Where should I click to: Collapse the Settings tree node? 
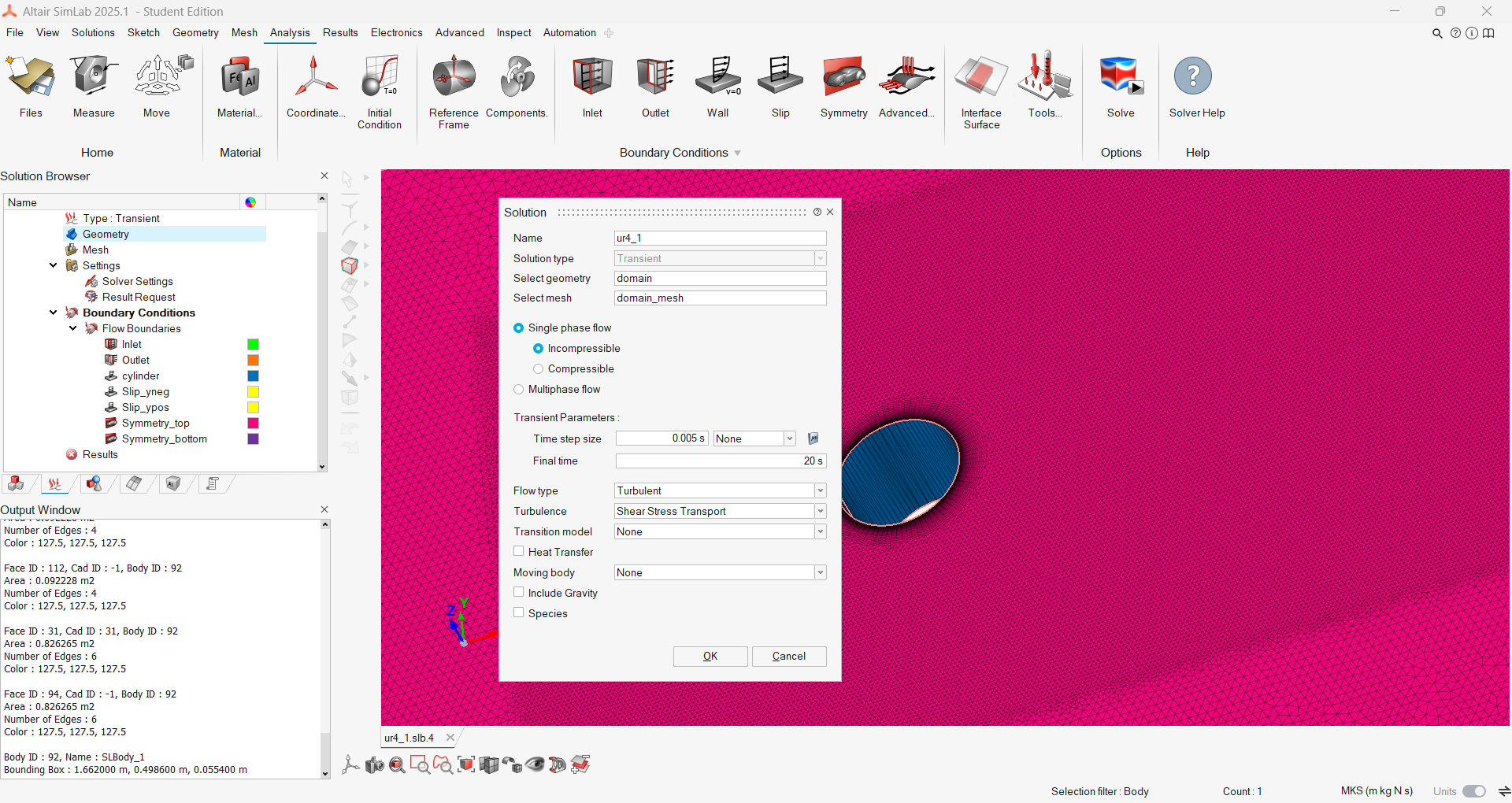click(x=53, y=265)
